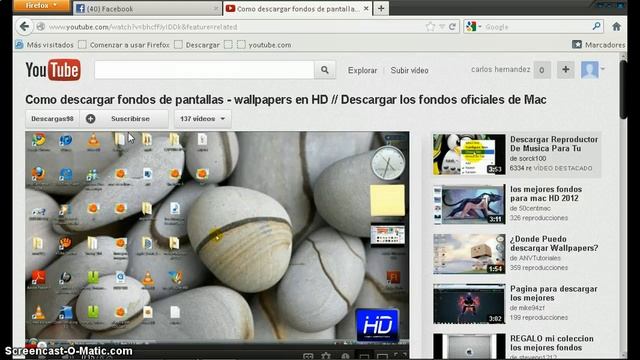Screen dimensions: 640x360
Task: Expand the account dropdown arrow beside avatar
Action: coord(603,69)
